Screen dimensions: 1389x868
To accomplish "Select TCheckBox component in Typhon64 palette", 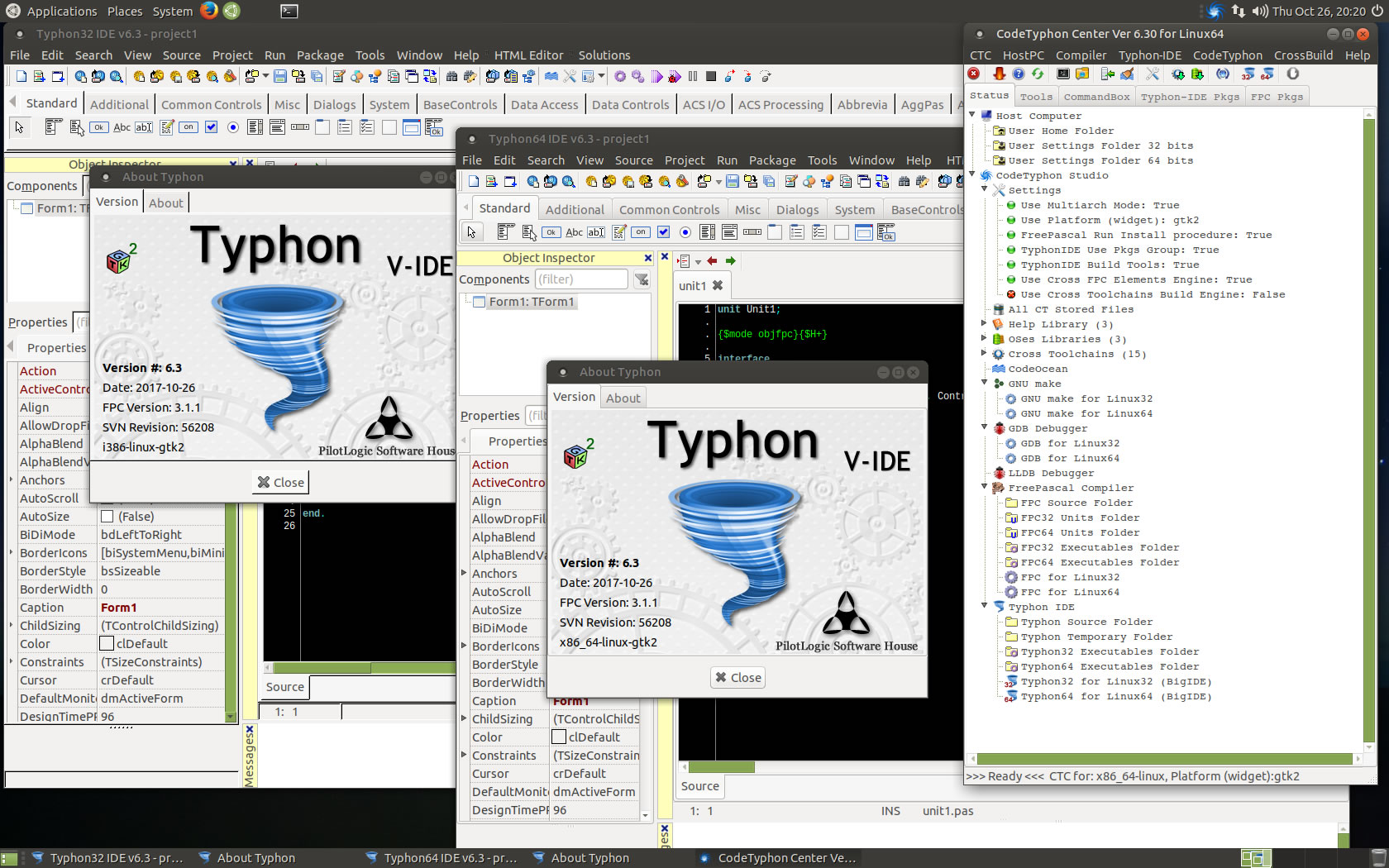I will [663, 232].
